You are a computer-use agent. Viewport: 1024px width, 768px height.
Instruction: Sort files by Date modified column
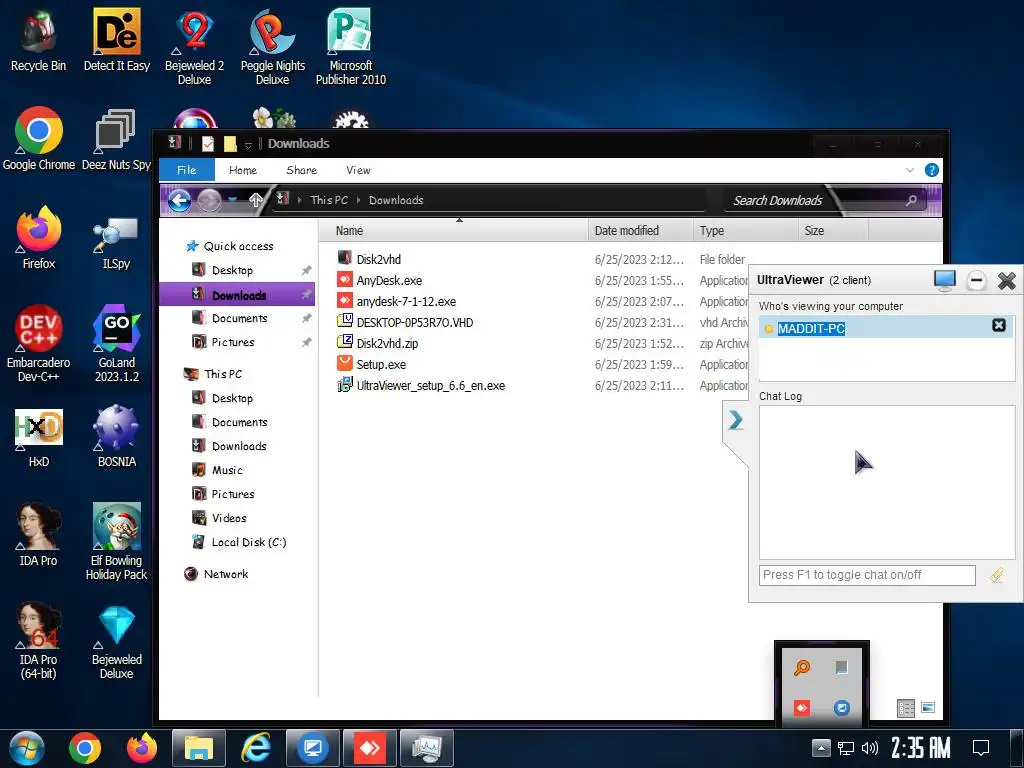(x=641, y=231)
